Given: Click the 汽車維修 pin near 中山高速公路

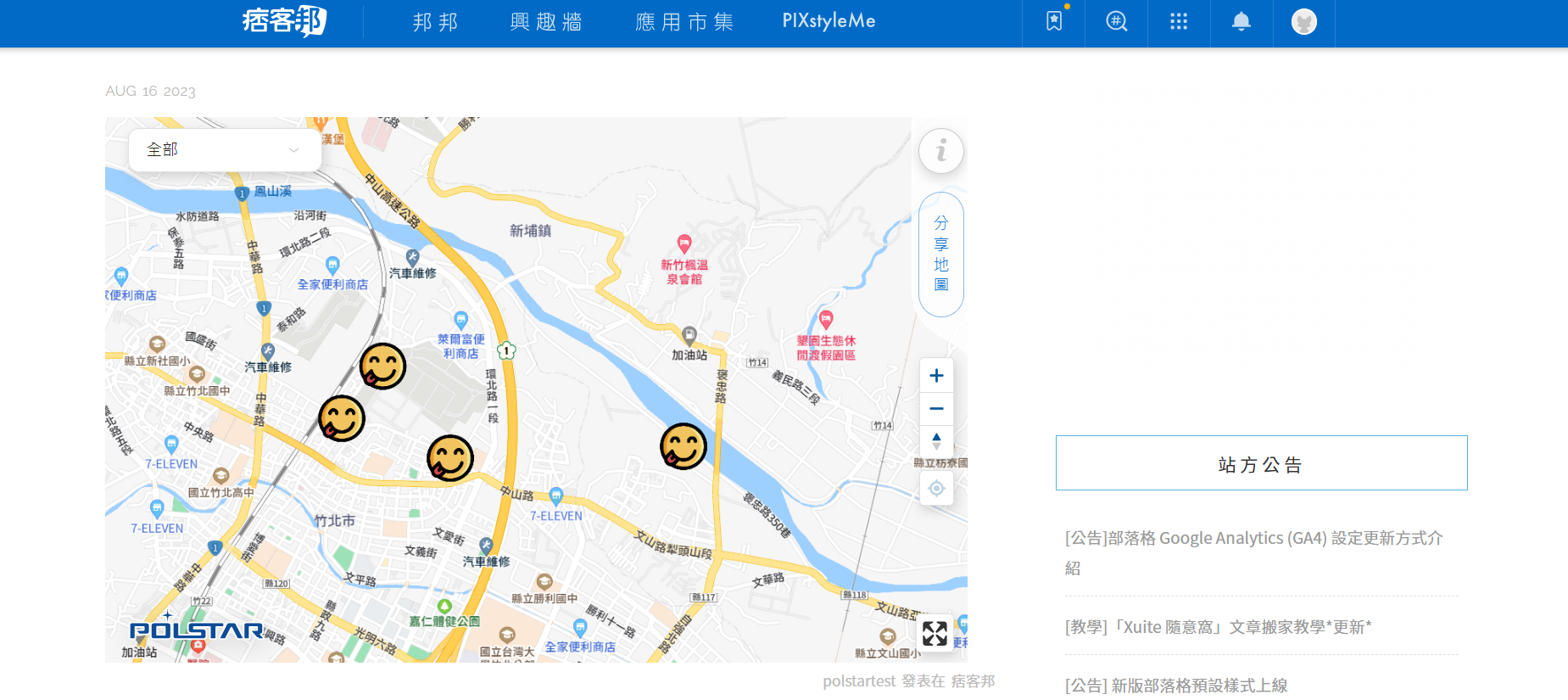Looking at the screenshot, I should coord(412,257).
